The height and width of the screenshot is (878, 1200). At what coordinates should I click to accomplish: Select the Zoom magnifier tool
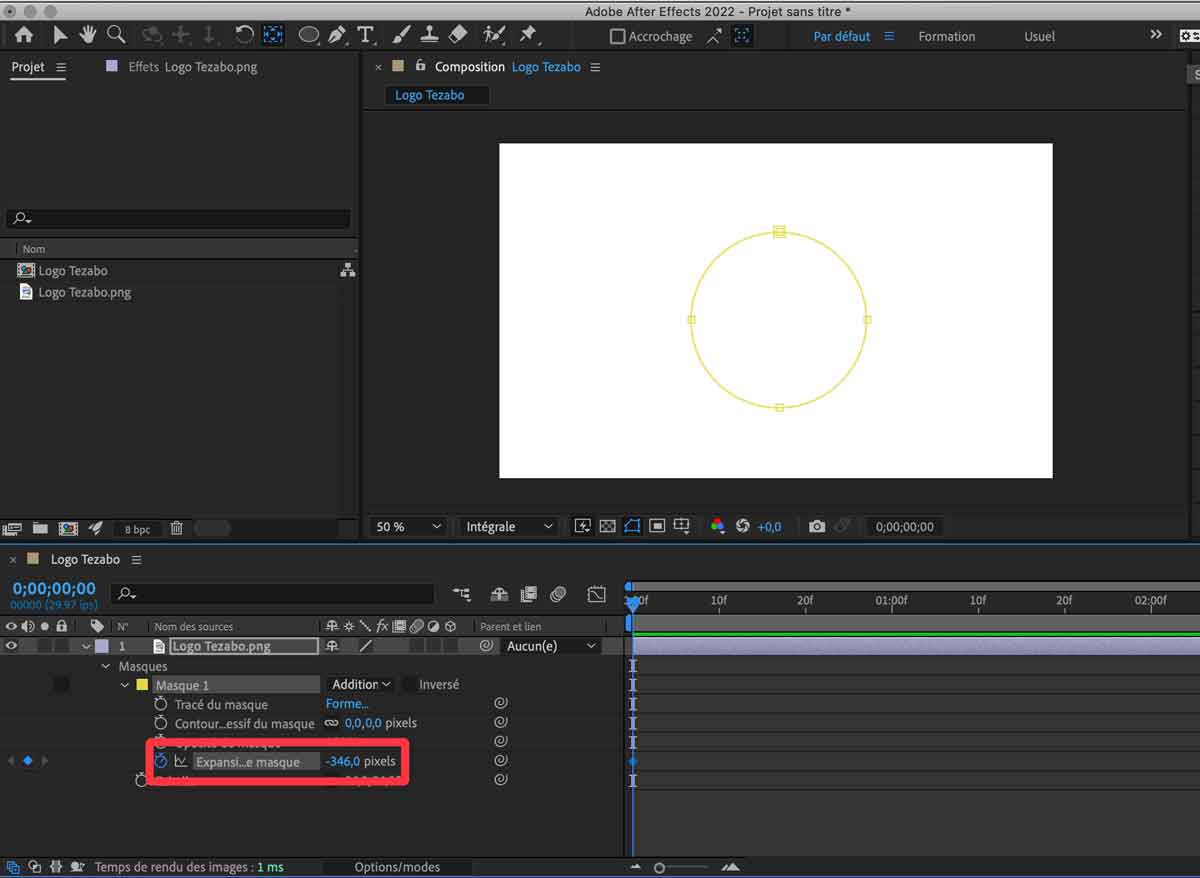click(x=116, y=35)
